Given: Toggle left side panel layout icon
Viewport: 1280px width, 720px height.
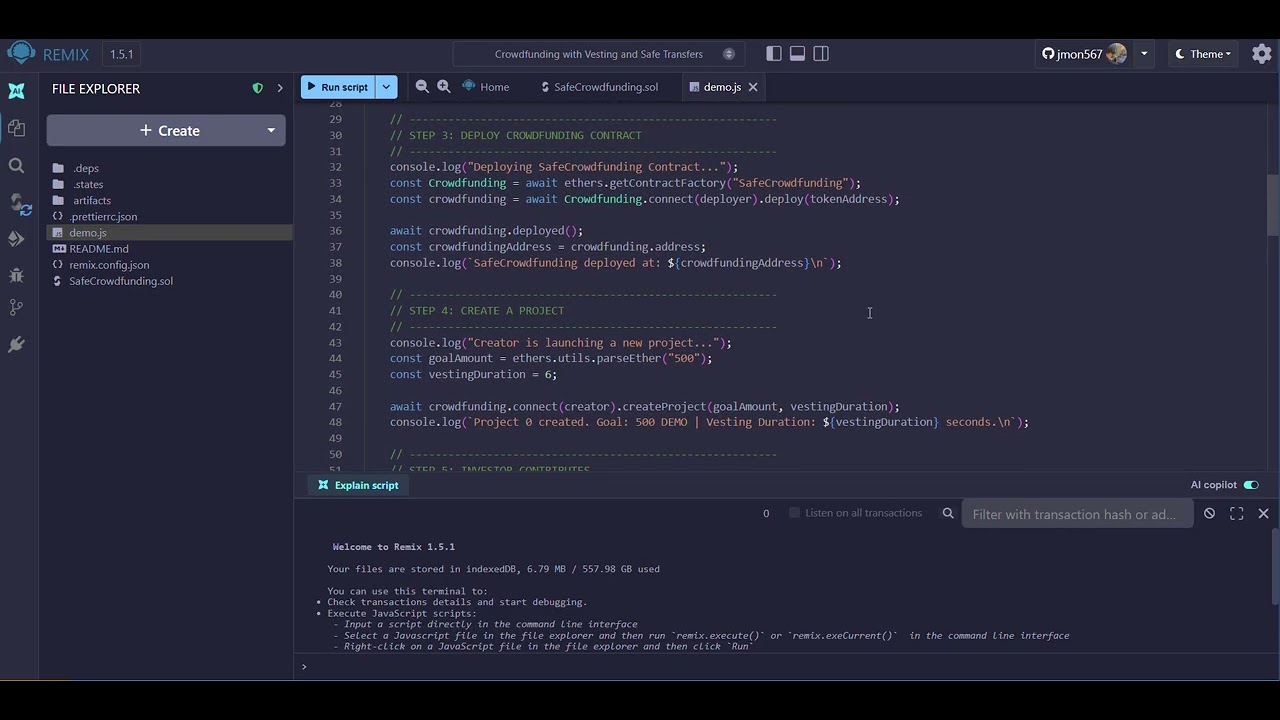Looking at the screenshot, I should tap(774, 54).
